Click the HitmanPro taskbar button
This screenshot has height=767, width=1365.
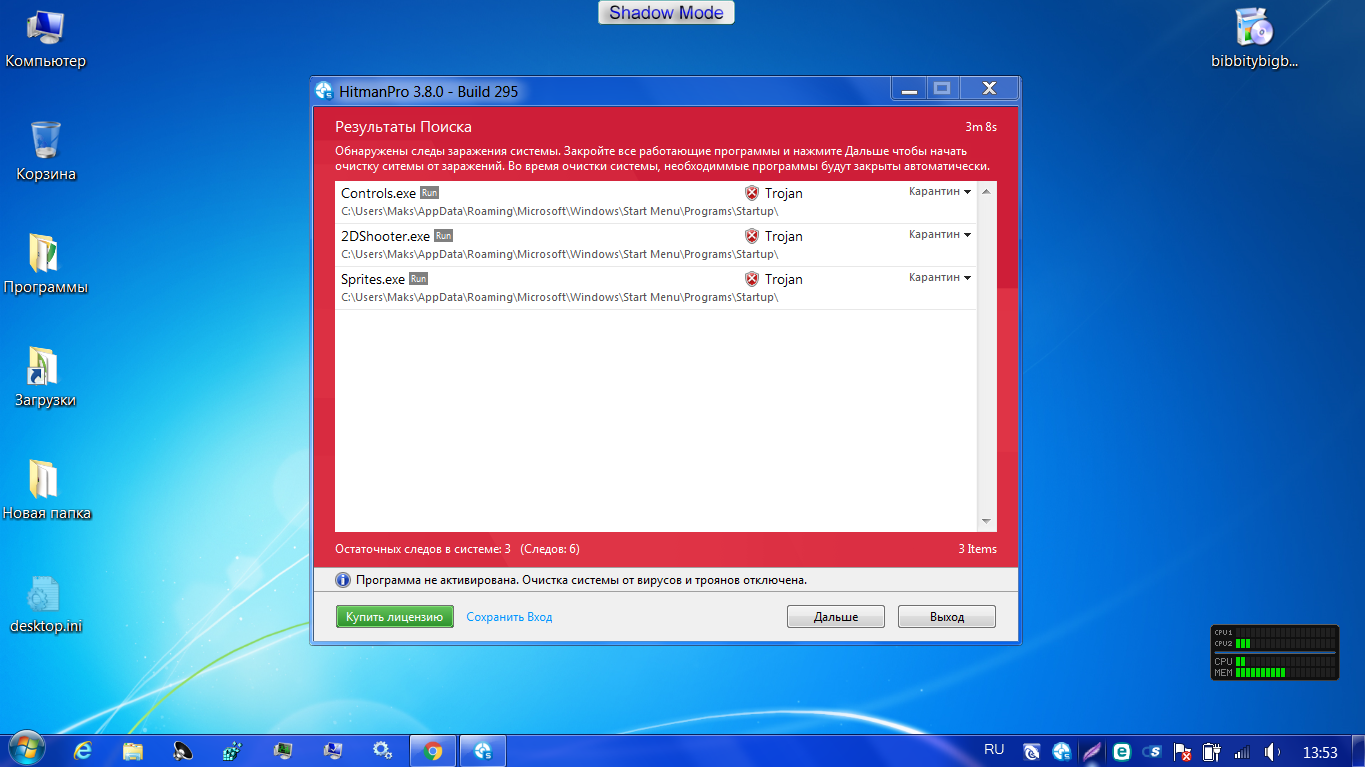[483, 750]
